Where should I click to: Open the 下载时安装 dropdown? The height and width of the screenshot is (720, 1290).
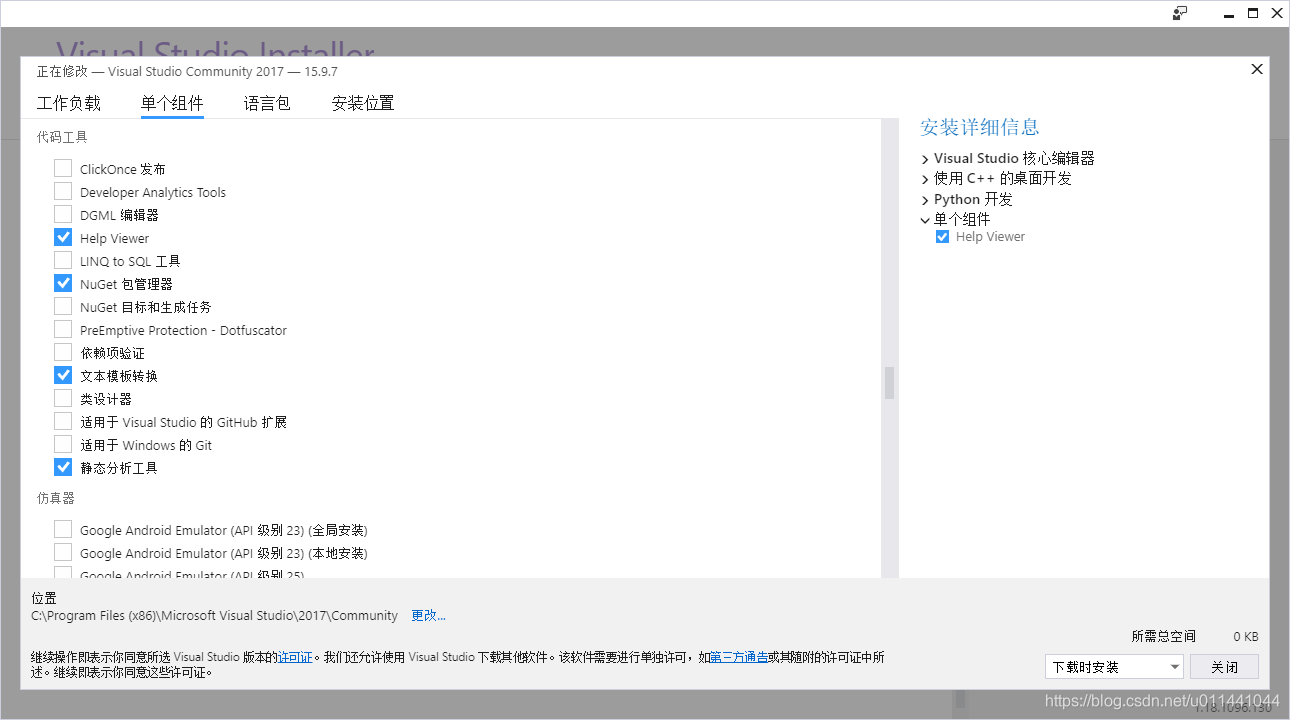tap(1114, 667)
